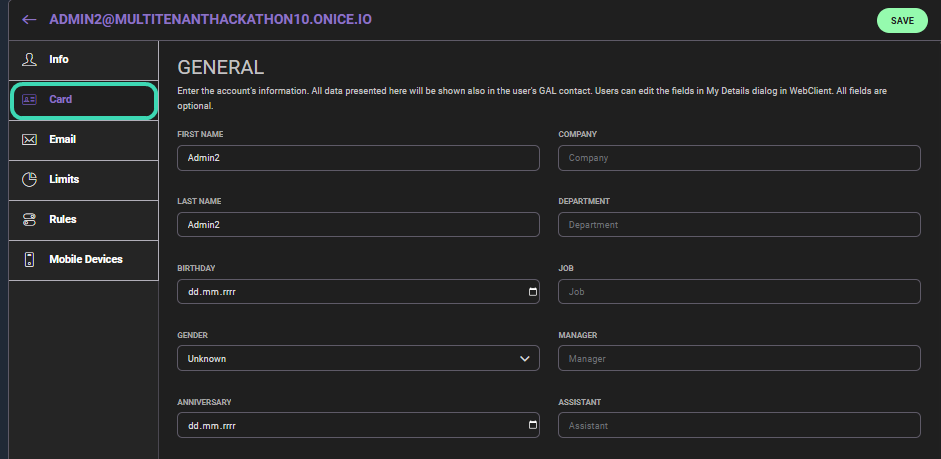Open the Anniversary calendar picker icon

point(532,425)
